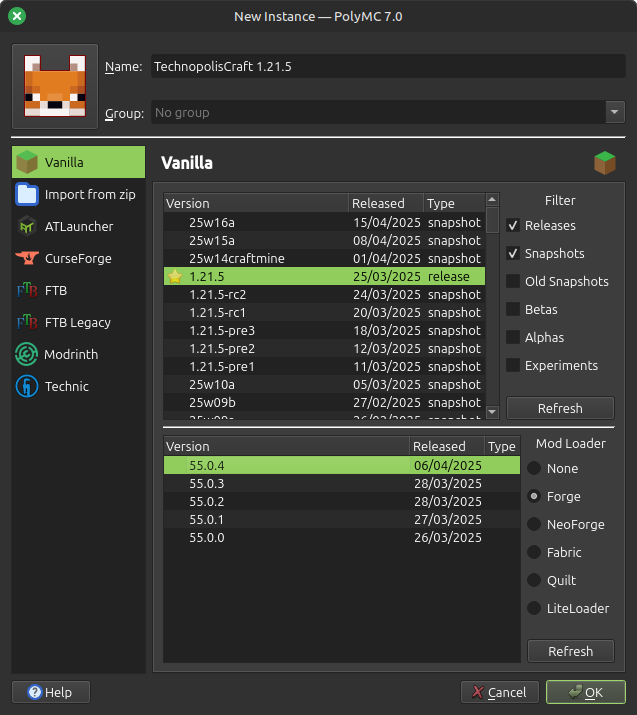Enable the Old Snapshots filter
The width and height of the screenshot is (637, 715).
point(513,281)
